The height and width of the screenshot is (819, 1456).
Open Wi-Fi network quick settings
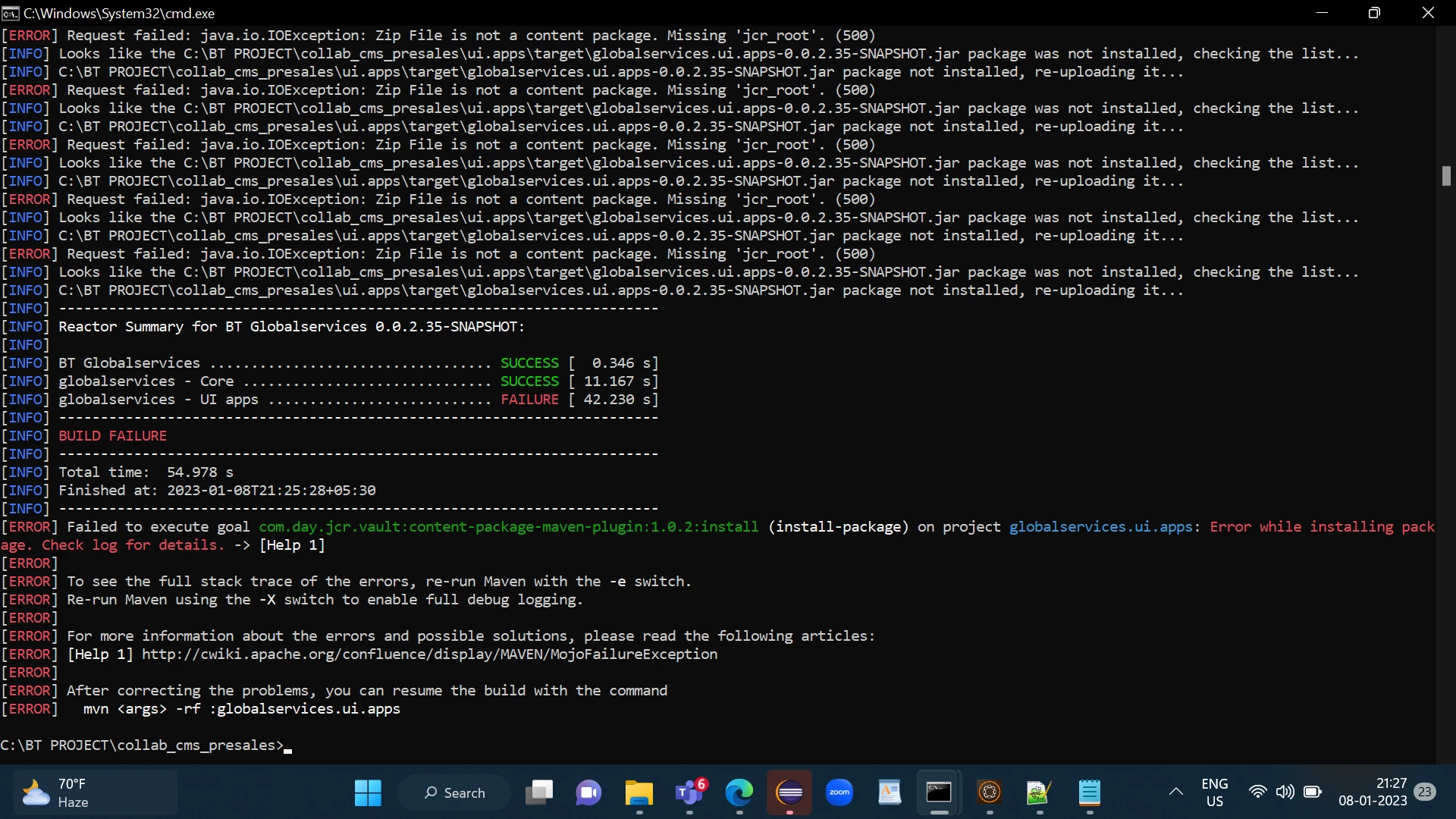coord(1257,792)
